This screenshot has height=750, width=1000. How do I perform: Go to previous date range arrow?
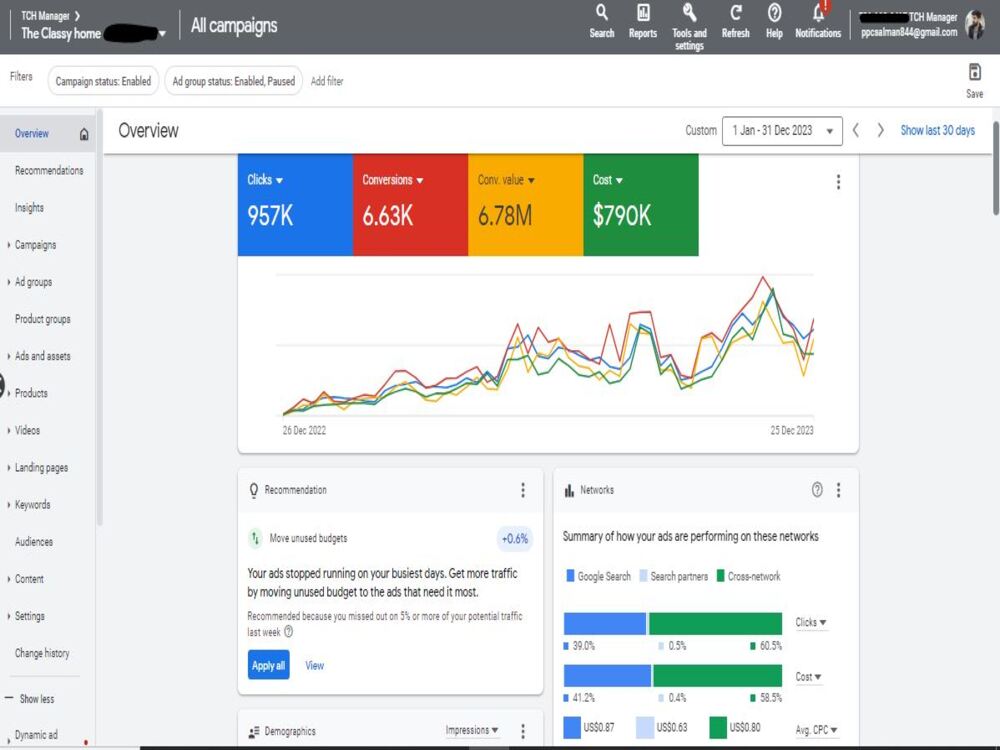coord(856,130)
